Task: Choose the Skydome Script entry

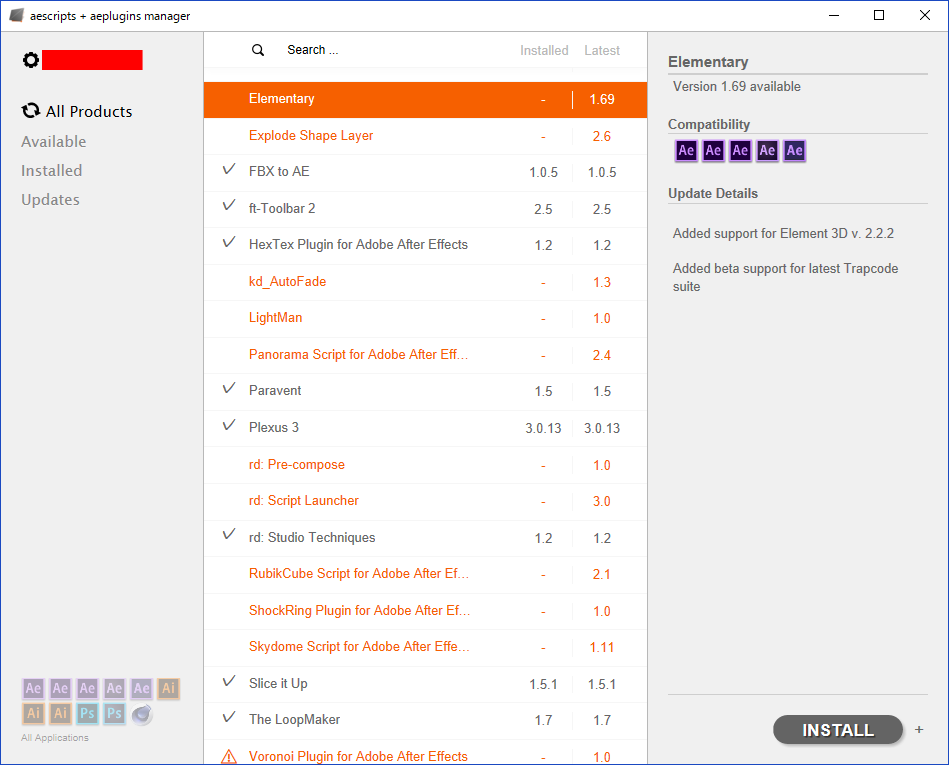Action: pyautogui.click(x=425, y=647)
